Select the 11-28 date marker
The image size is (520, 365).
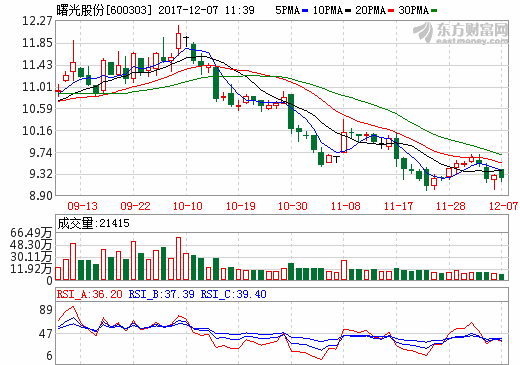tap(450, 206)
